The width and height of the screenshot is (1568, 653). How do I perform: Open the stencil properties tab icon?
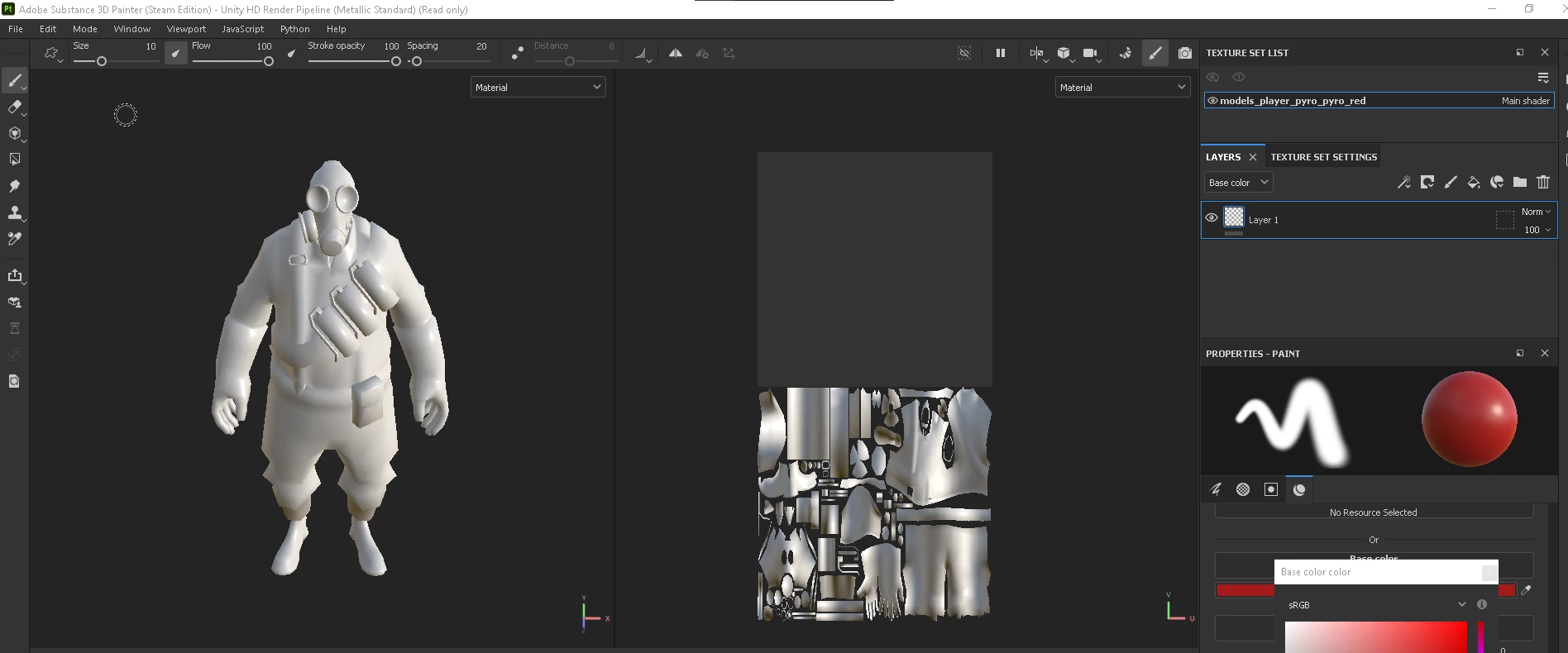[1271, 489]
